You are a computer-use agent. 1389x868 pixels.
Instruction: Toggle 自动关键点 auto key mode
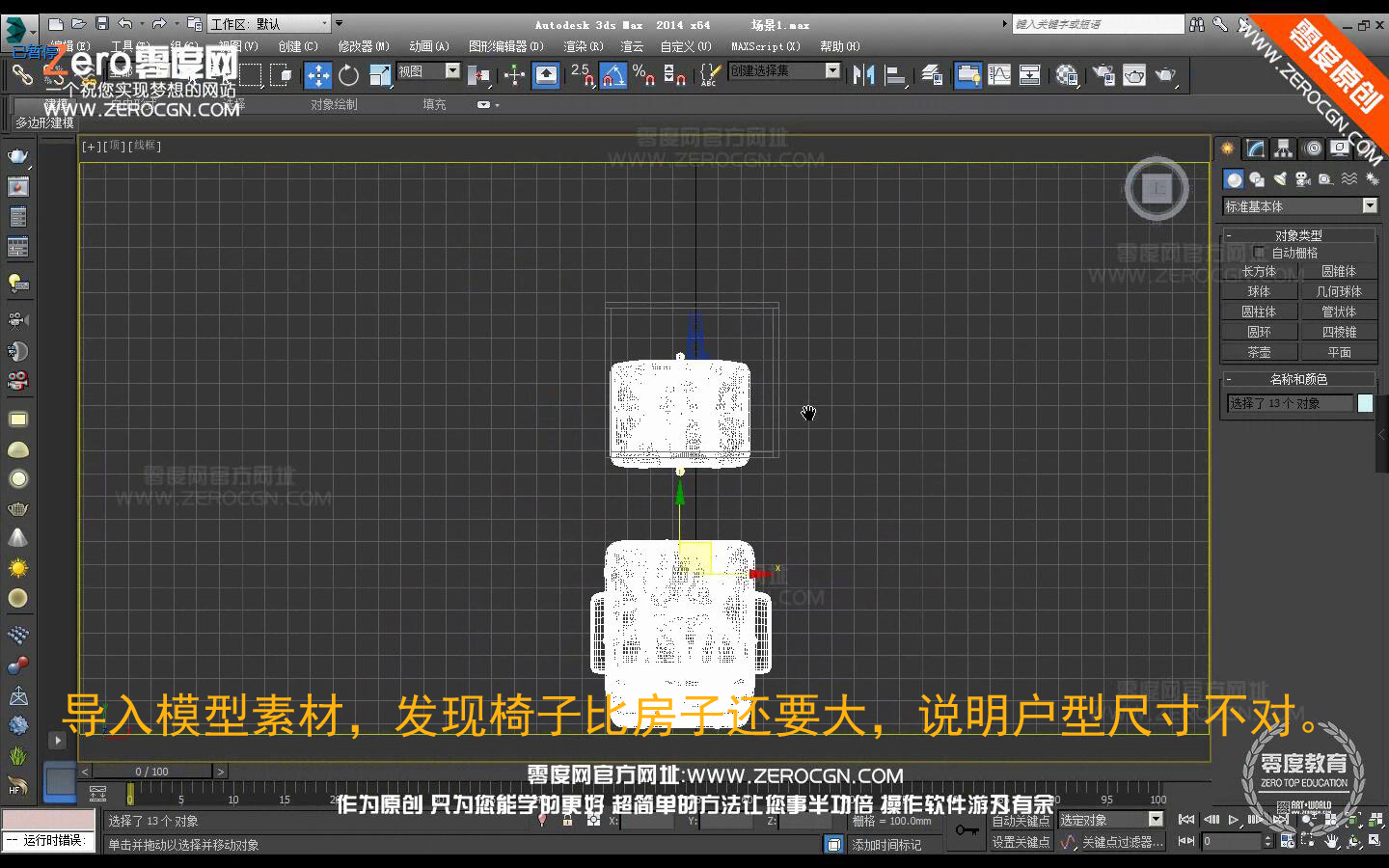tap(1021, 821)
